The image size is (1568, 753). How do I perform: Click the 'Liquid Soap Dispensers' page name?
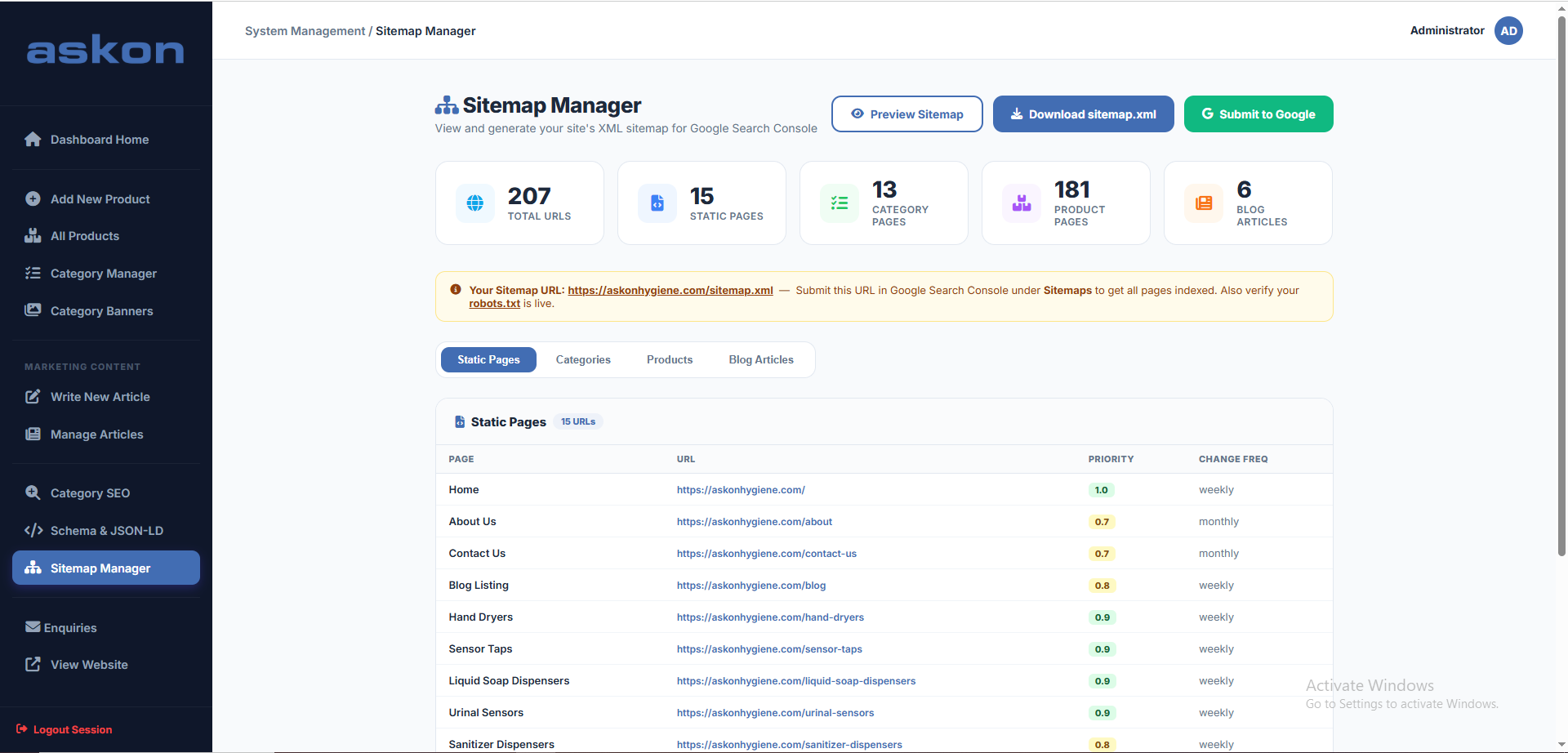[x=509, y=681]
